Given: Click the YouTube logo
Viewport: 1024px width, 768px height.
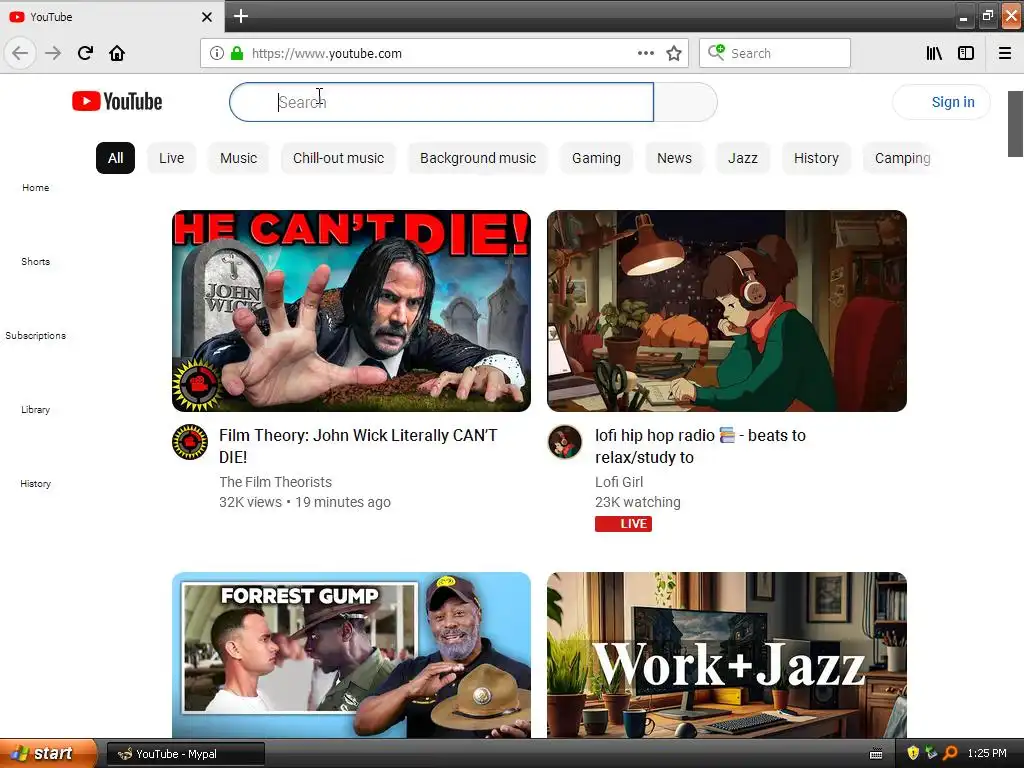Looking at the screenshot, I should pos(118,101).
